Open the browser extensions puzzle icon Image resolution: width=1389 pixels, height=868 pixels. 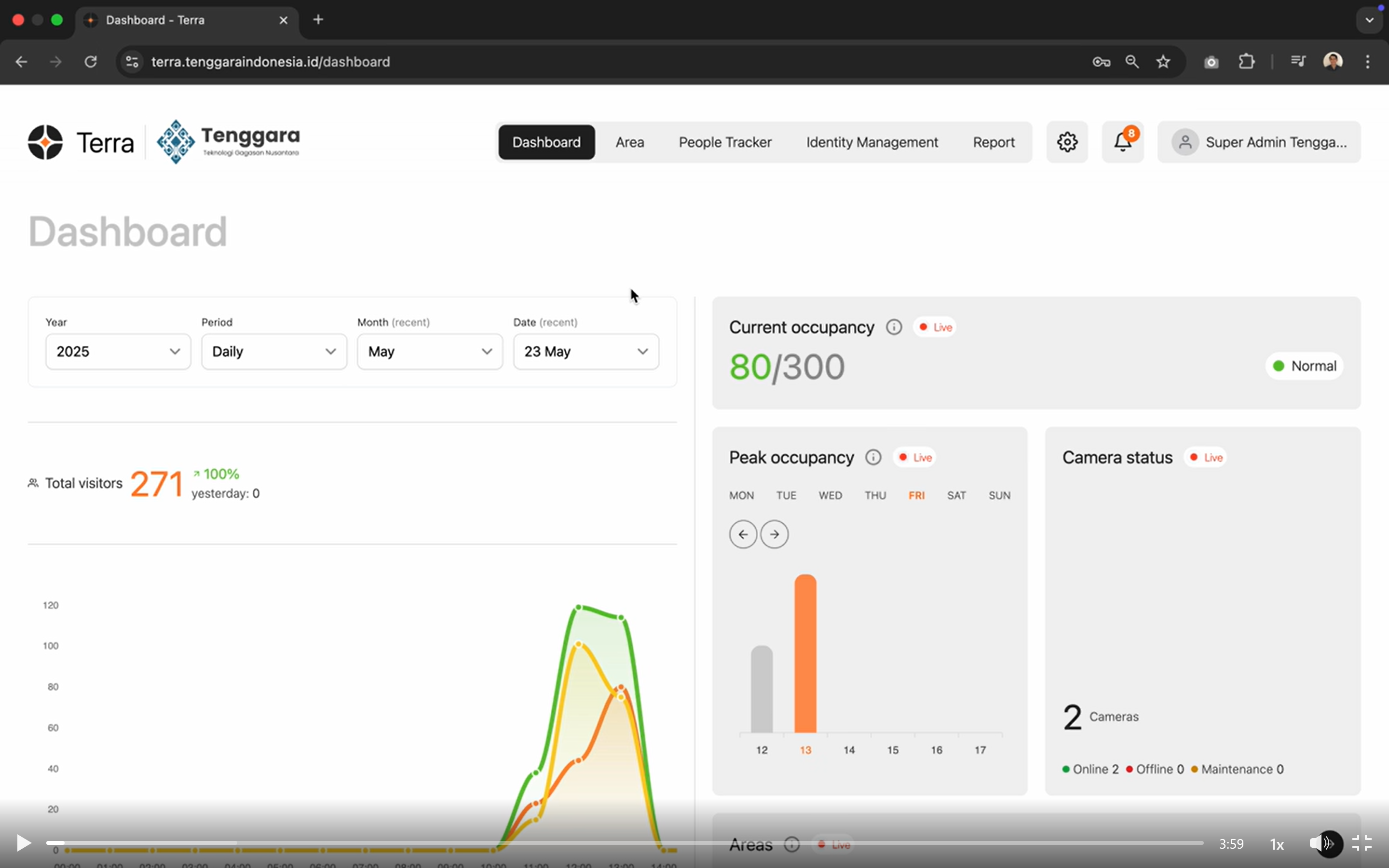[1247, 61]
